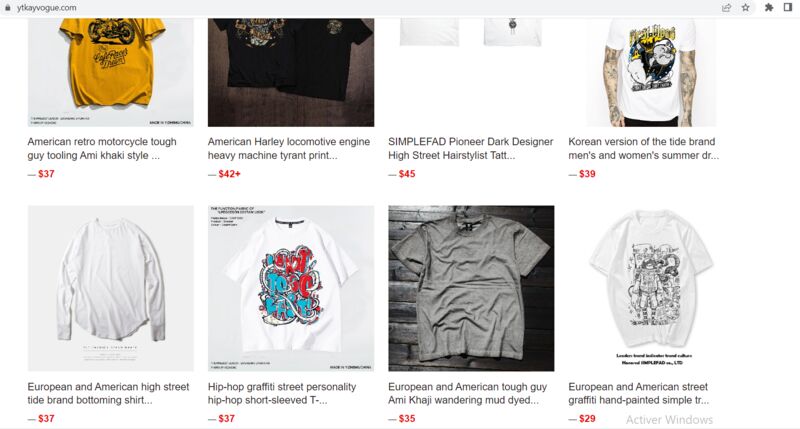The image size is (800, 429).
Task: Open 'American Harley locomotive engine' product link
Action: [289, 148]
